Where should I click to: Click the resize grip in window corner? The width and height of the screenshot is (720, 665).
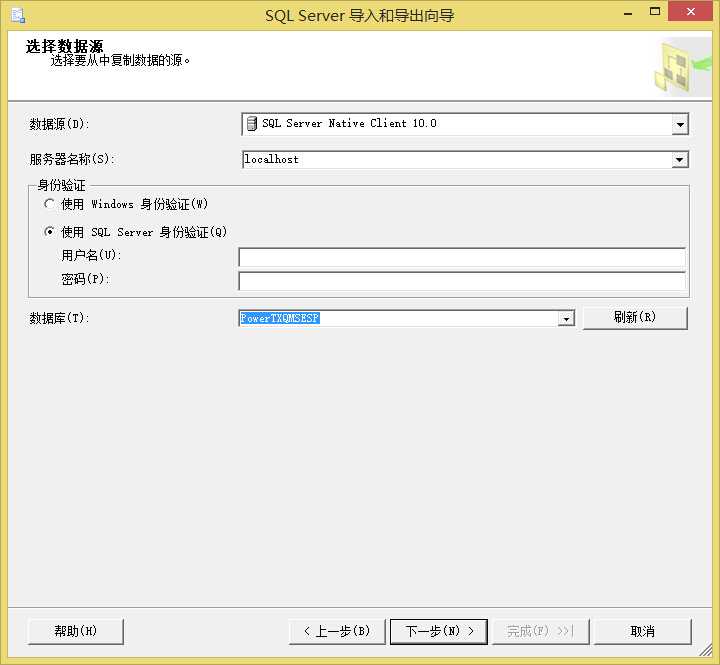pos(706,650)
